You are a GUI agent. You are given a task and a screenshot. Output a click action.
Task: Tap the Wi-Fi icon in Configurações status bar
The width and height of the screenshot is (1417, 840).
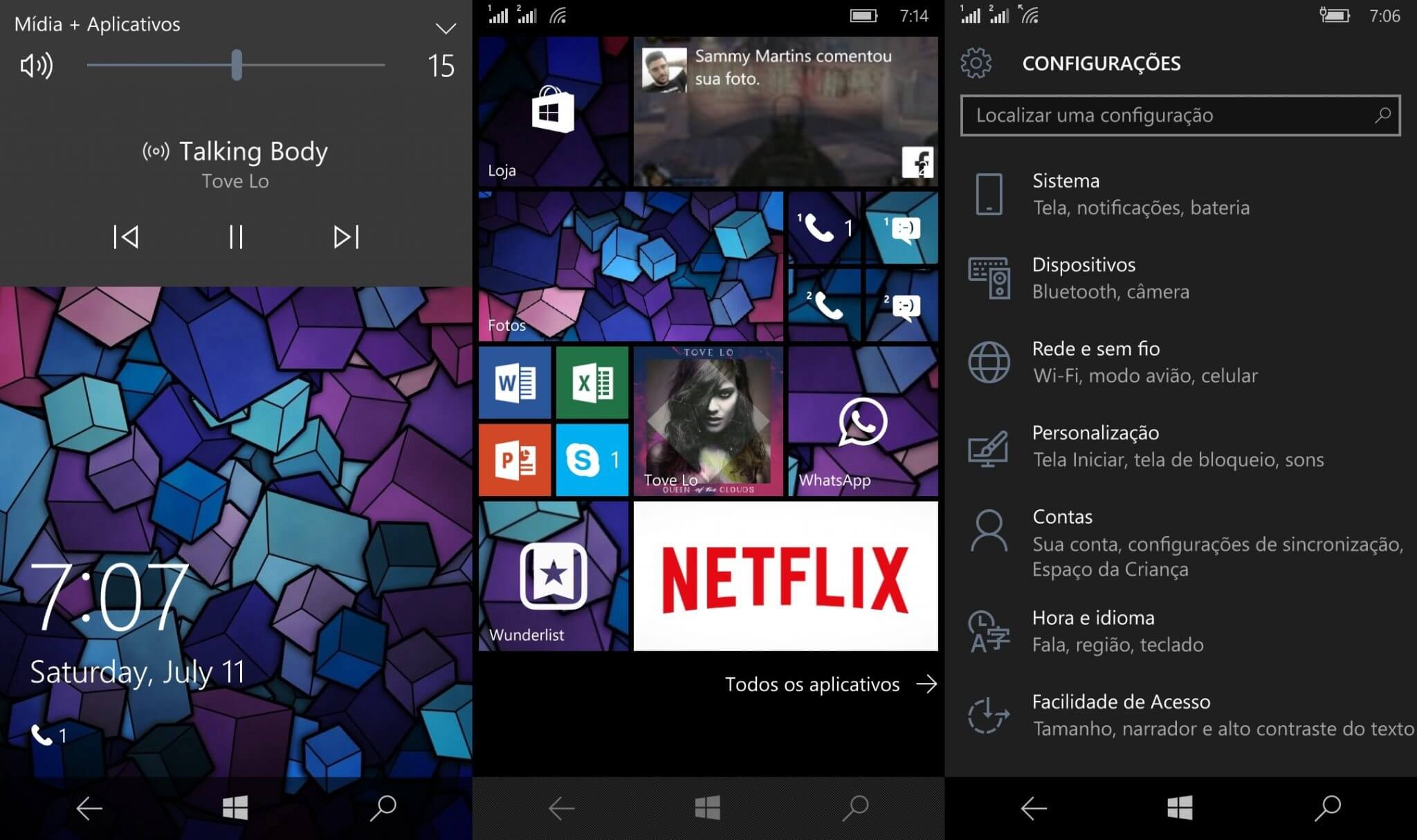point(1029,15)
